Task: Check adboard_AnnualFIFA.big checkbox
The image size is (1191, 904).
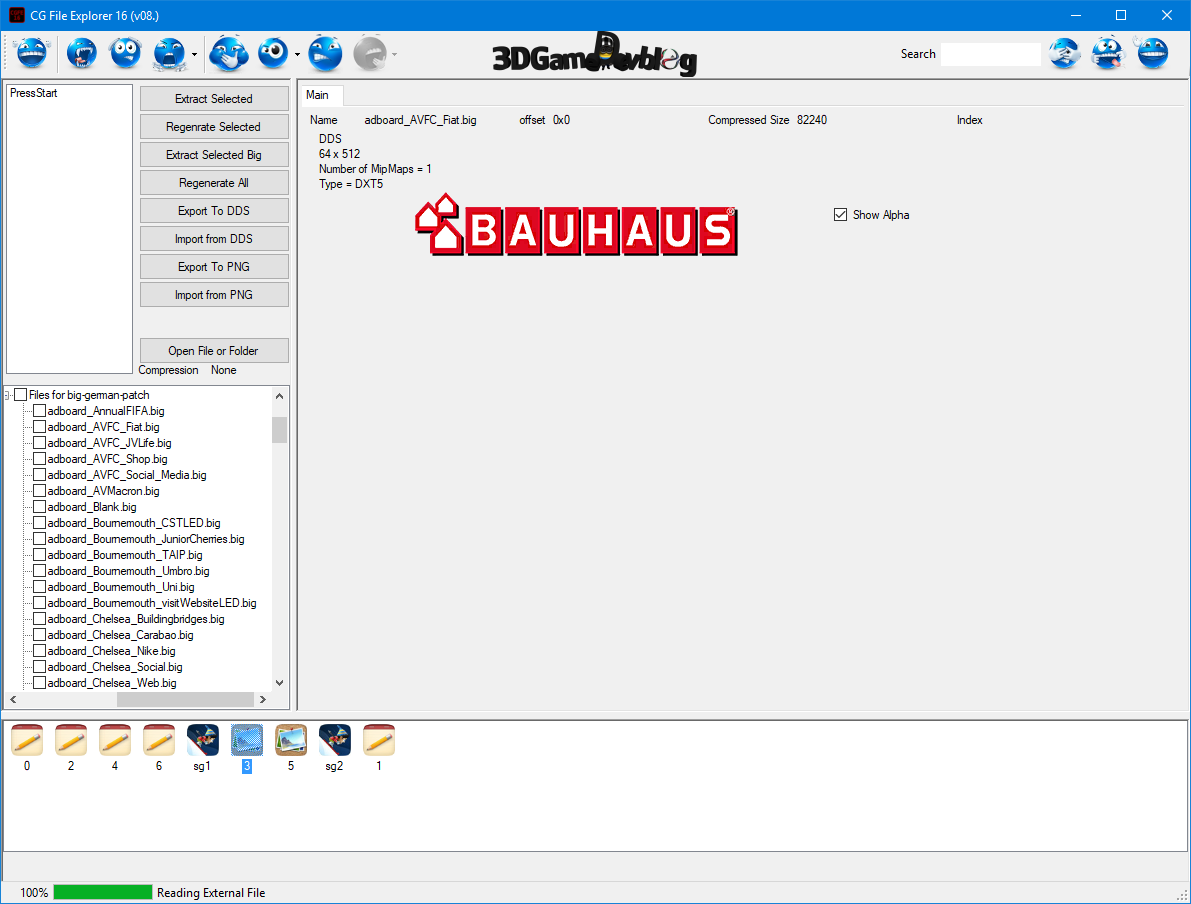Action: tap(39, 411)
